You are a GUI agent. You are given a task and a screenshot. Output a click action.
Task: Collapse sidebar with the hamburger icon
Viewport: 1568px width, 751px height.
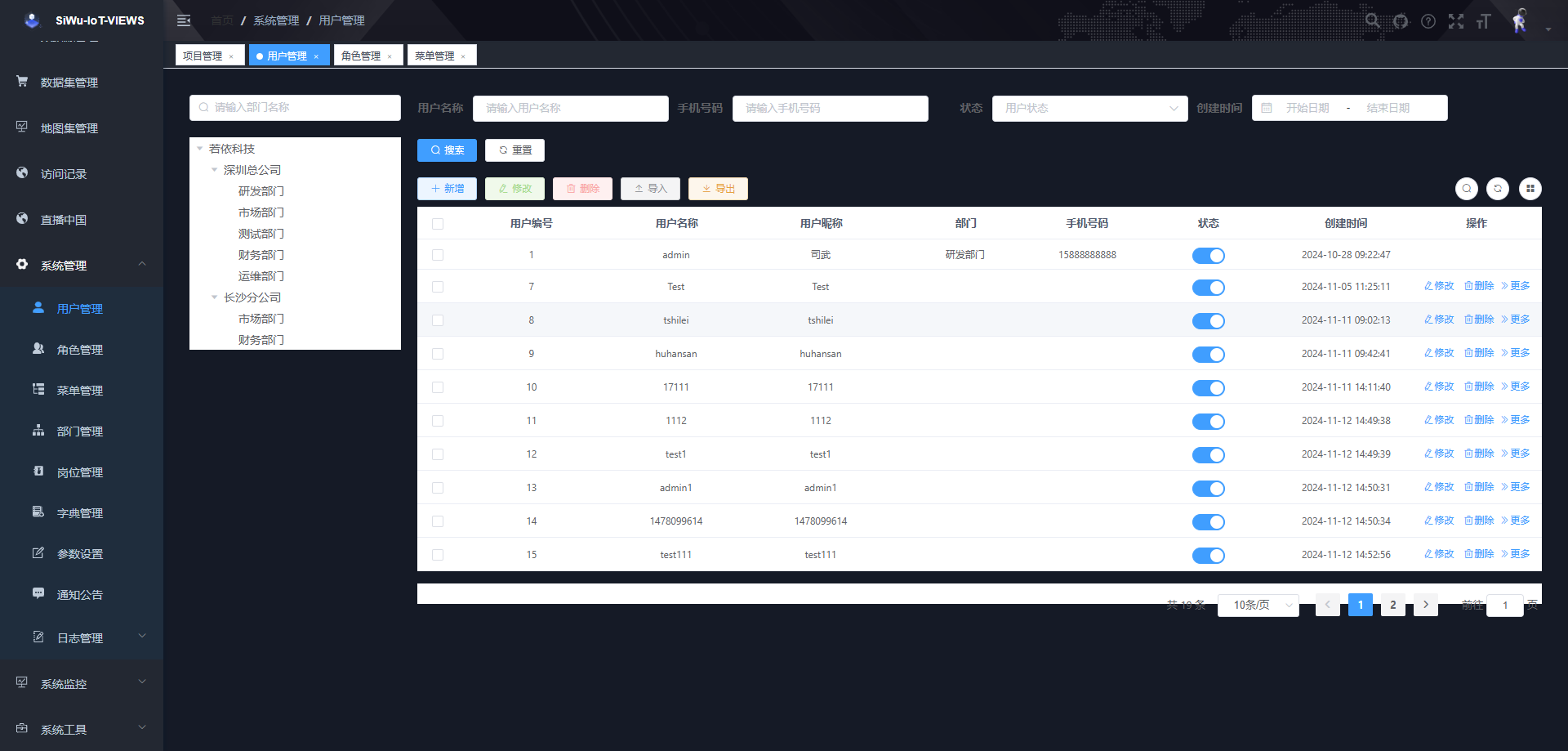(x=184, y=20)
